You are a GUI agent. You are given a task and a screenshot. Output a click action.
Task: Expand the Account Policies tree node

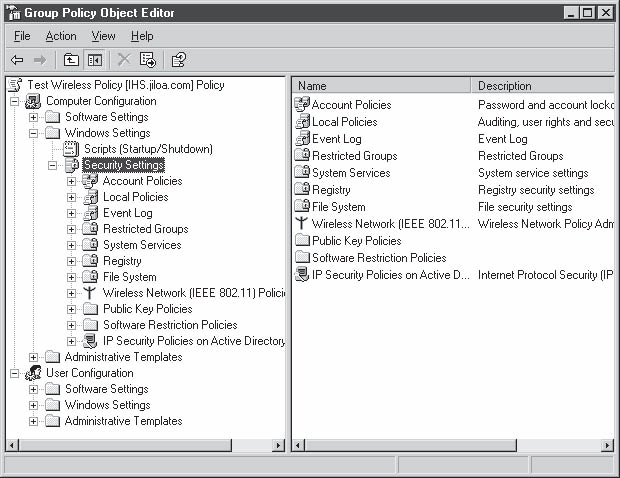(x=71, y=181)
